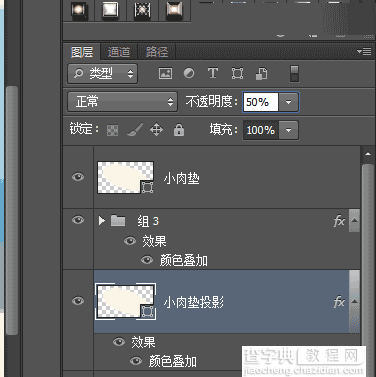The height and width of the screenshot is (377, 376).
Task: Hide the 组 3 group
Action: click(78, 220)
